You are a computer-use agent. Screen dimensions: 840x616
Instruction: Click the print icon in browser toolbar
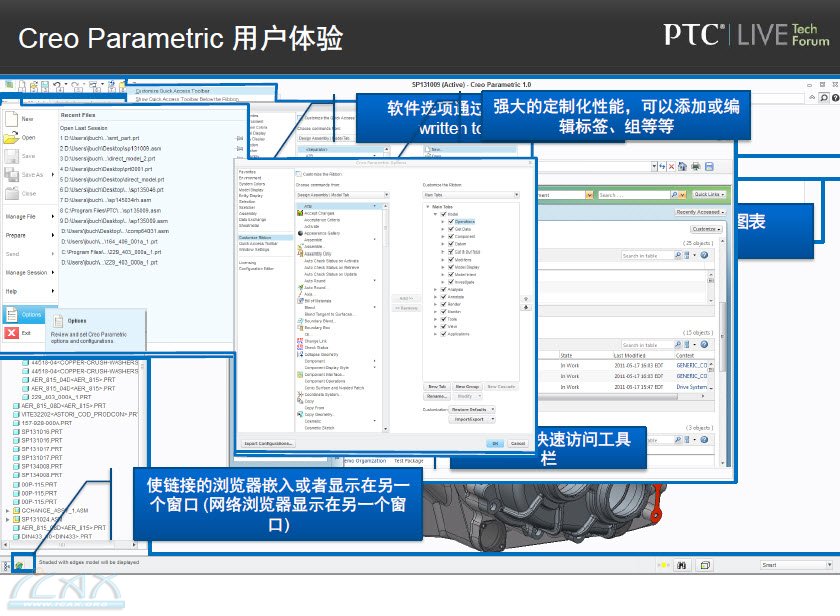tap(695, 167)
